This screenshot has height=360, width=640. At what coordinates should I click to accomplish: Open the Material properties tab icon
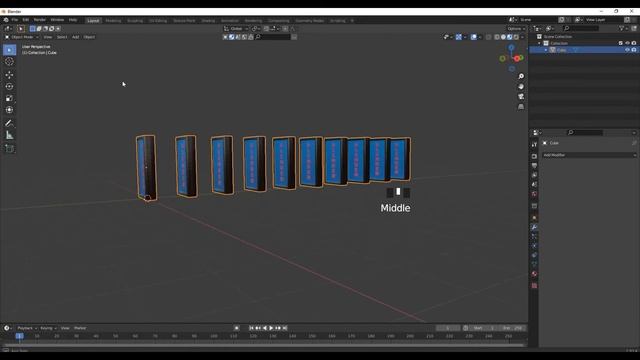click(534, 274)
